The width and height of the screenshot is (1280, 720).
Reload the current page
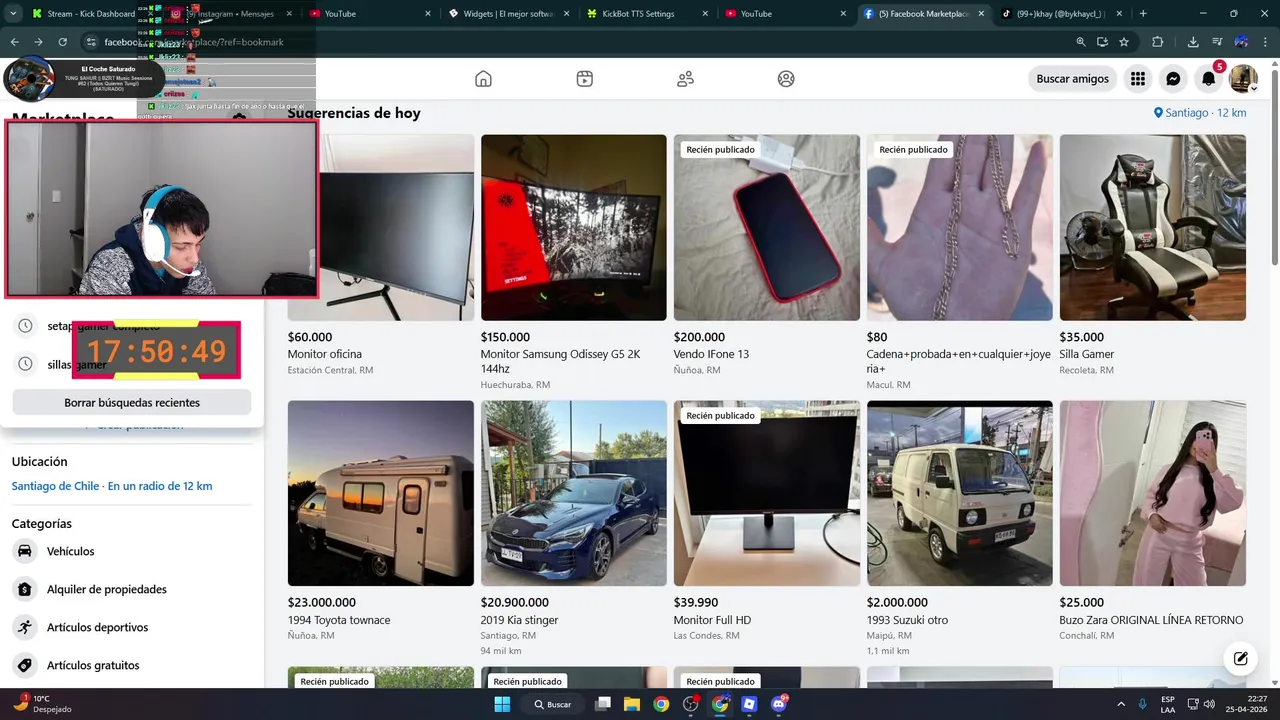click(63, 42)
